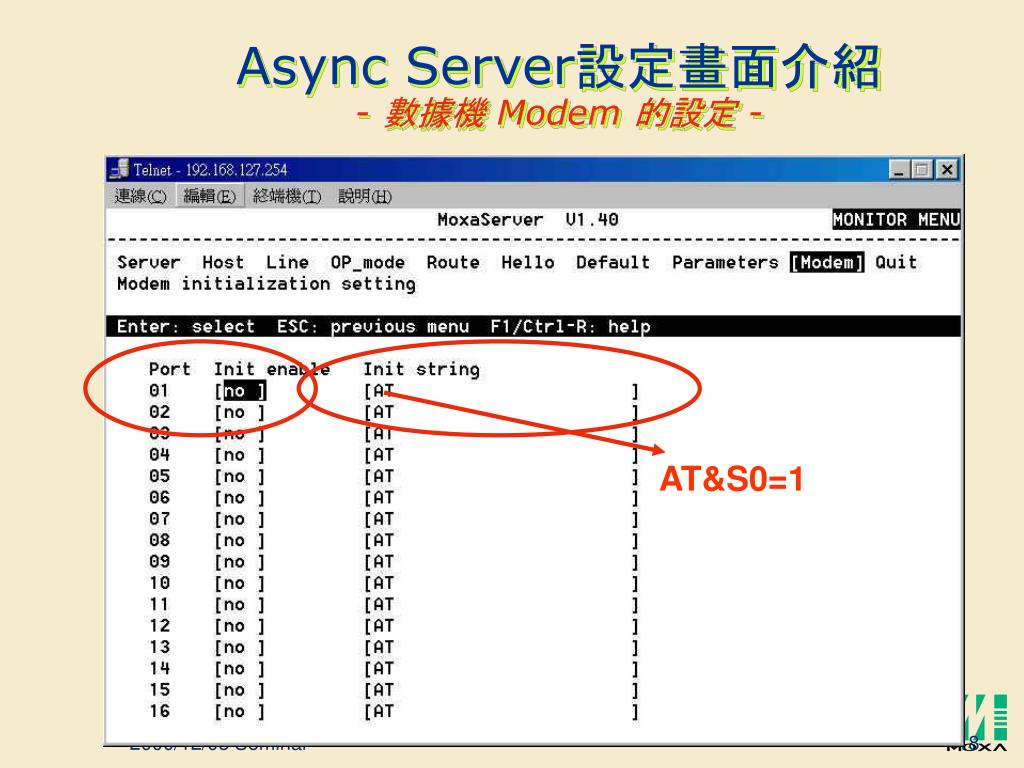Select Route in the terminal menu
This screenshot has width=1024, height=768.
453,263
